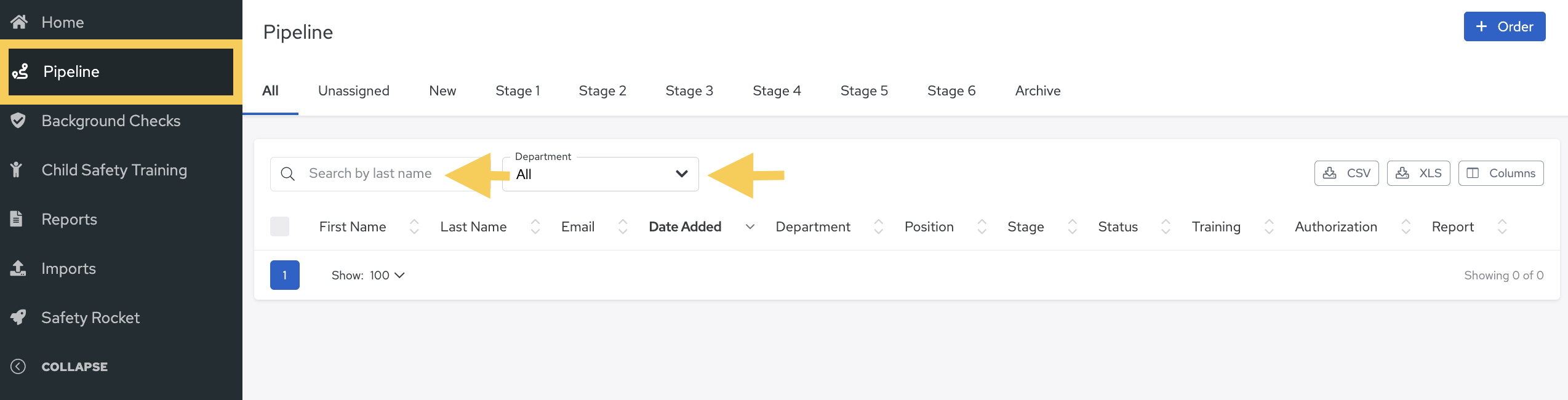The image size is (1568, 400).
Task: Click the Pipeline route icon in sidebar
Action: (x=20, y=71)
